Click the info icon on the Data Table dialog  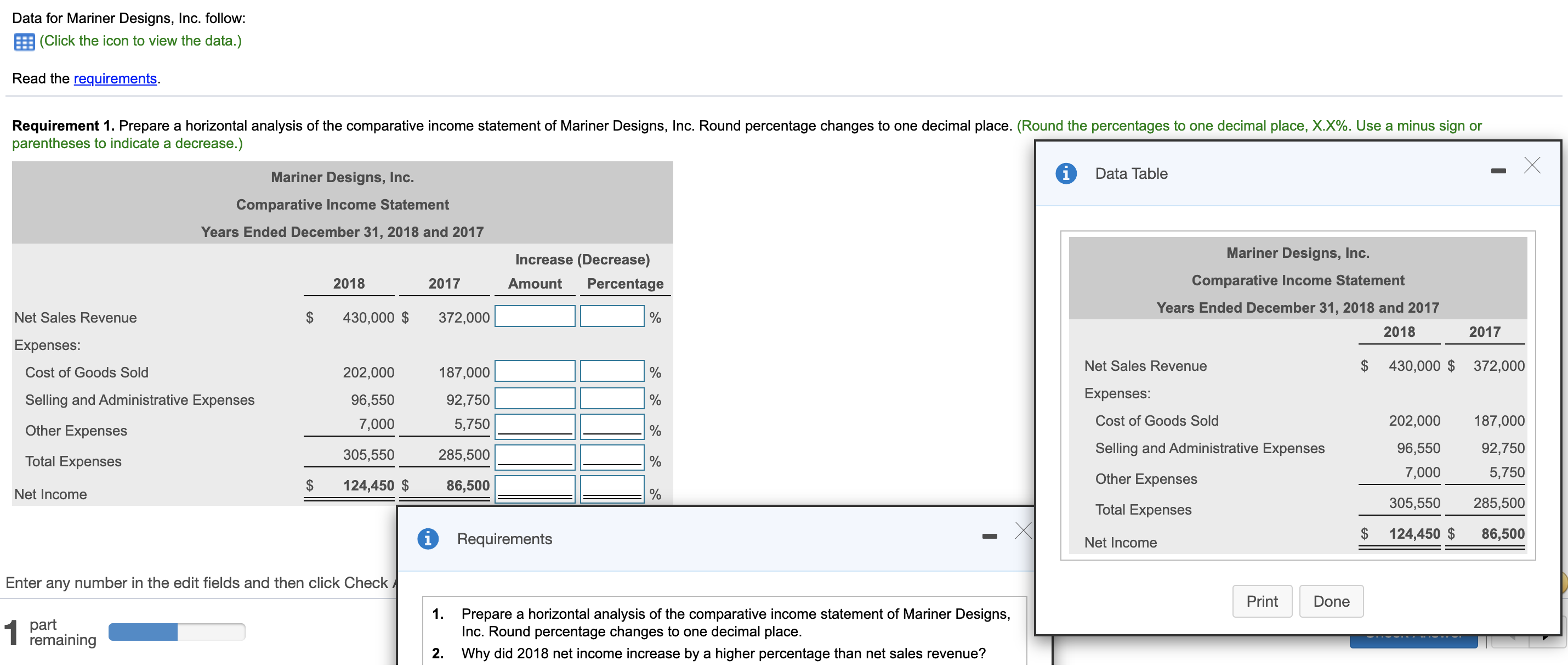click(1065, 173)
